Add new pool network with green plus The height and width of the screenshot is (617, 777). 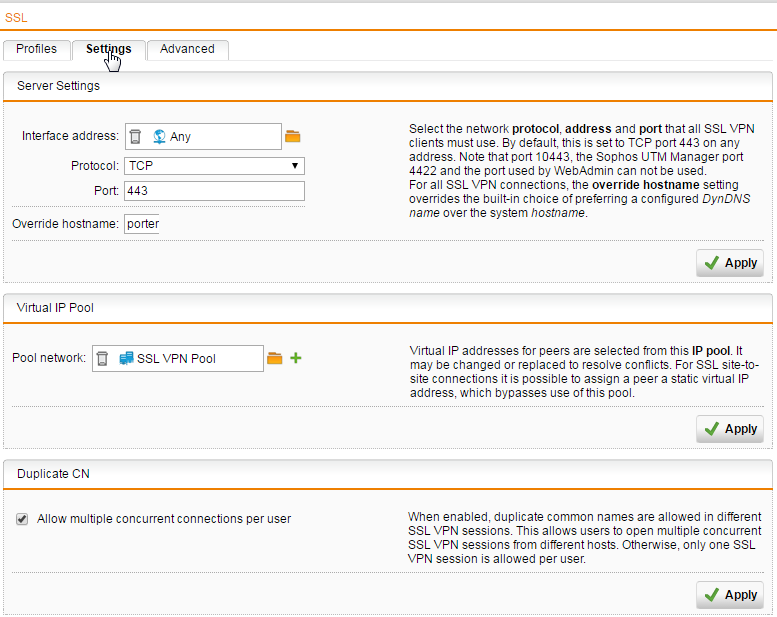tap(296, 358)
